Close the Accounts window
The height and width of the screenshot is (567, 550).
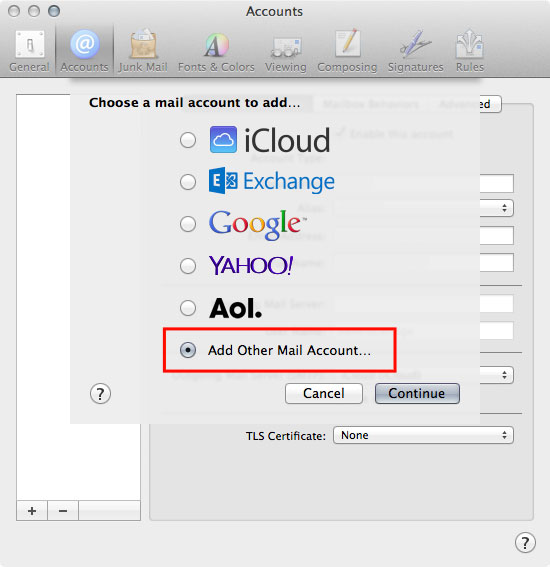[14, 11]
